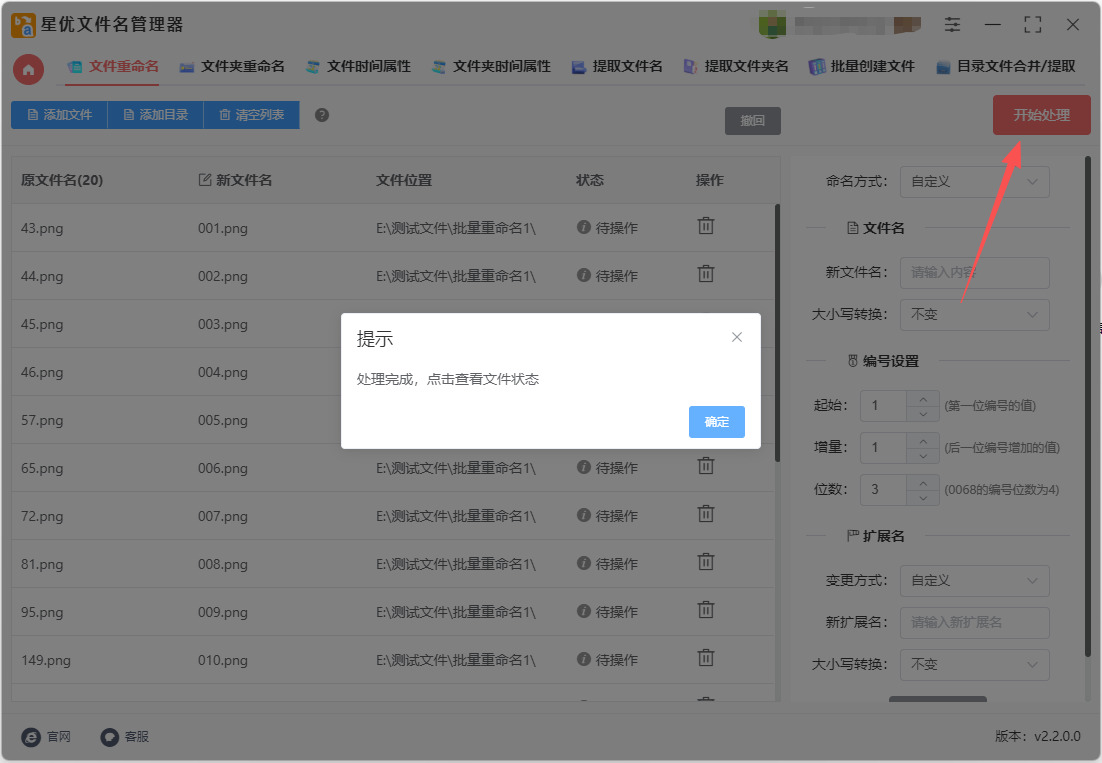Click the 开始处理 button
Screen dimensions: 1102x763
(x=1041, y=115)
